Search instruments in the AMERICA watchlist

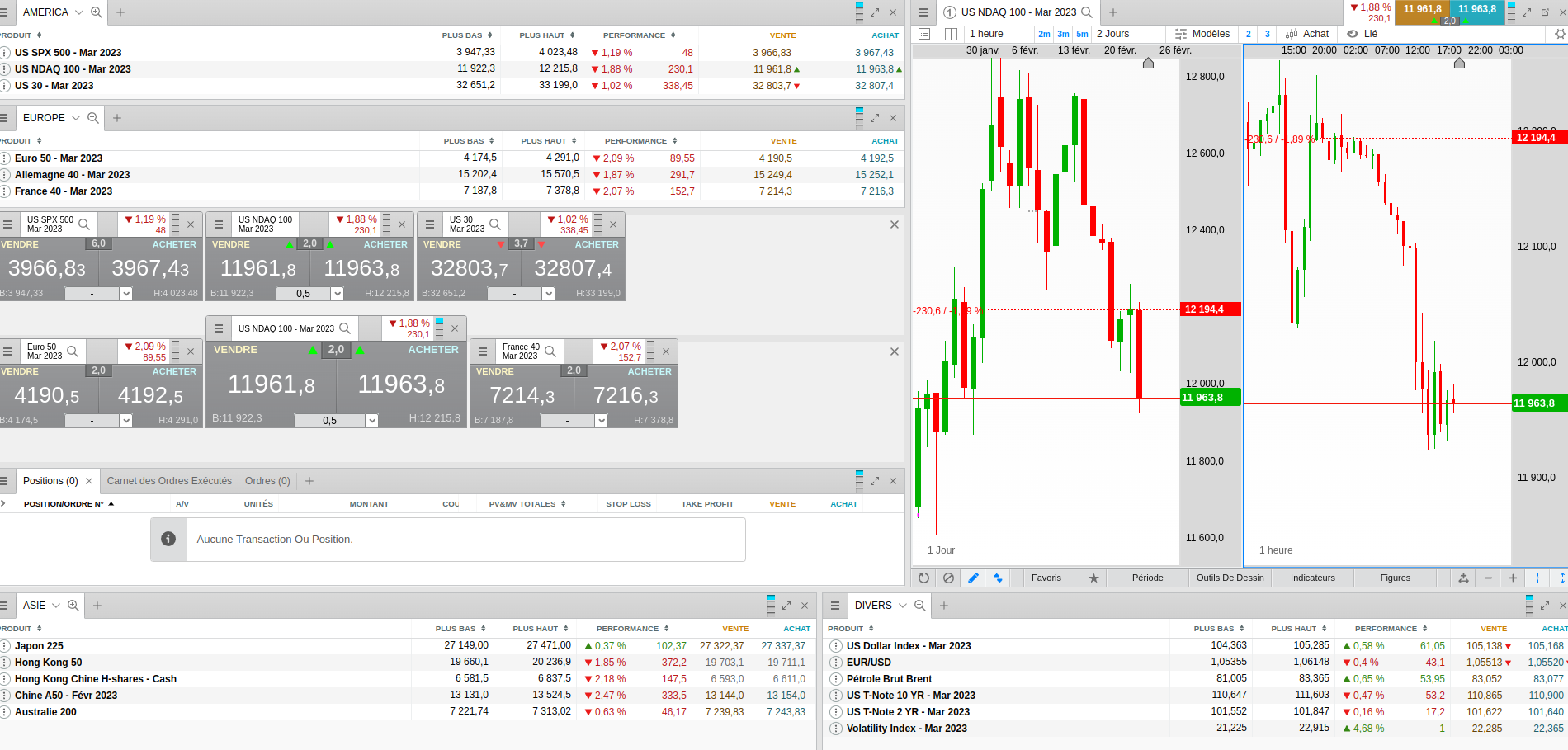[x=97, y=12]
